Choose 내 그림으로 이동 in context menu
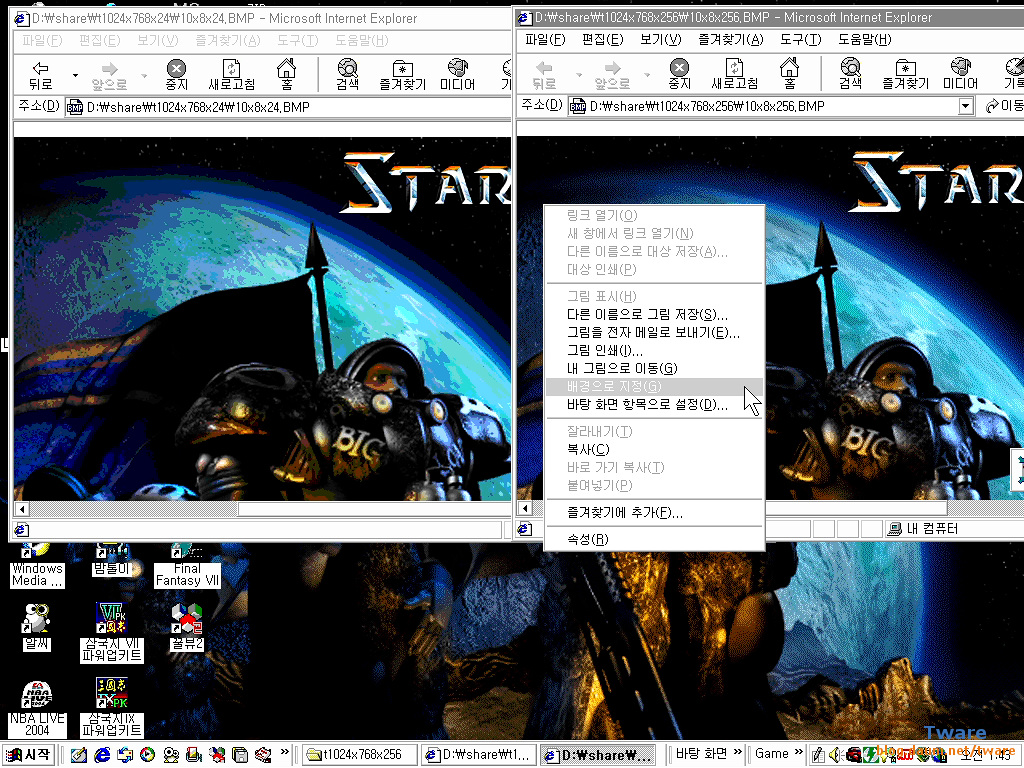The image size is (1024, 768). (654, 368)
